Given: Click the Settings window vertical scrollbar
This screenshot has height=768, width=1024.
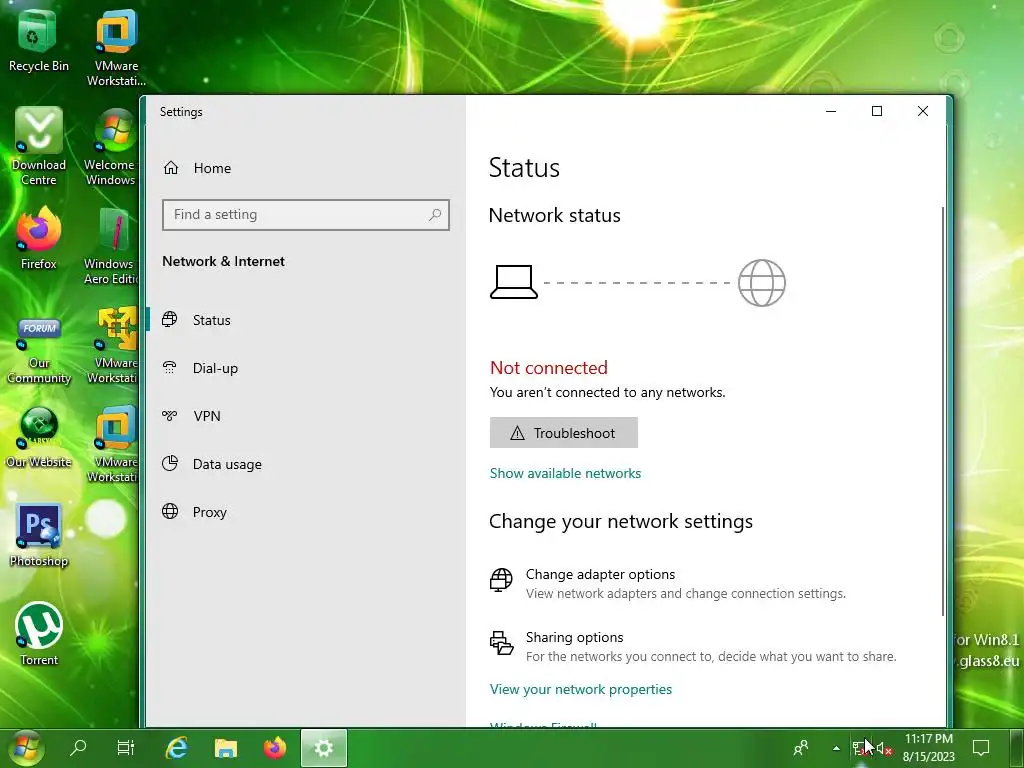Looking at the screenshot, I should 942,411.
